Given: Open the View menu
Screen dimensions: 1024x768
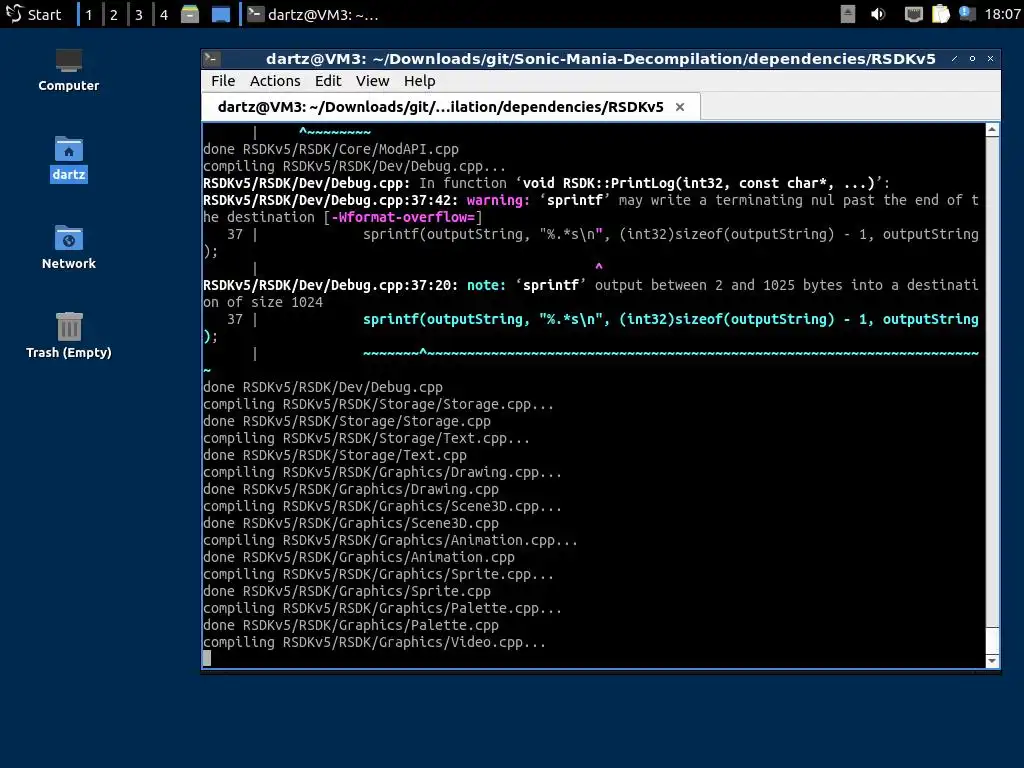Looking at the screenshot, I should point(372,81).
